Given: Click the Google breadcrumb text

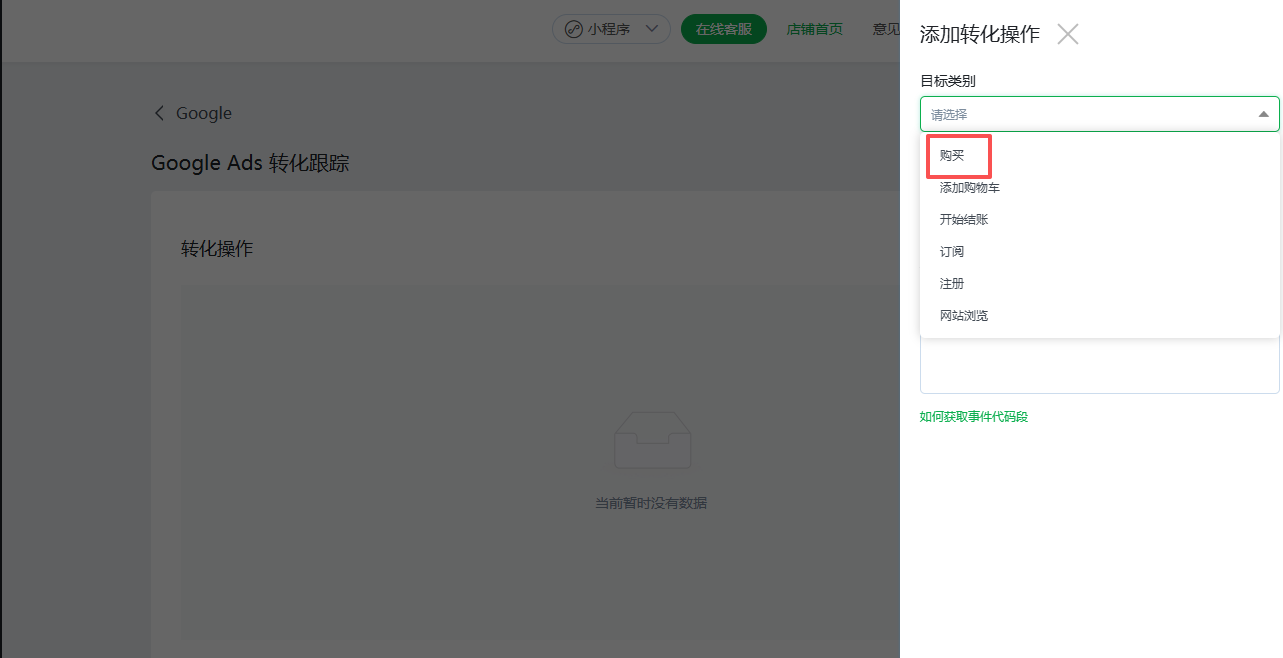Looking at the screenshot, I should pyautogui.click(x=204, y=113).
